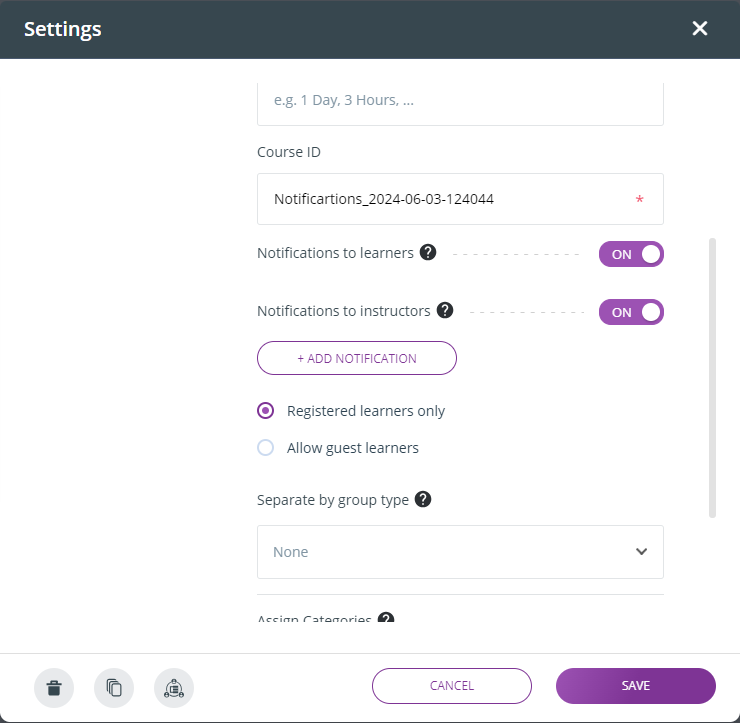Click the 'Notifications to learners' label
740x723 pixels.
335,253
